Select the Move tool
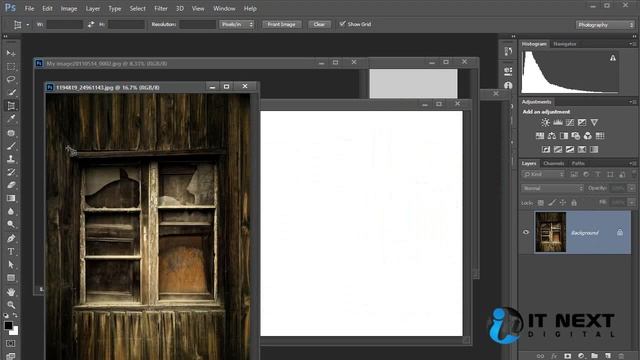Viewport: 640px width, 360px height. click(x=11, y=53)
